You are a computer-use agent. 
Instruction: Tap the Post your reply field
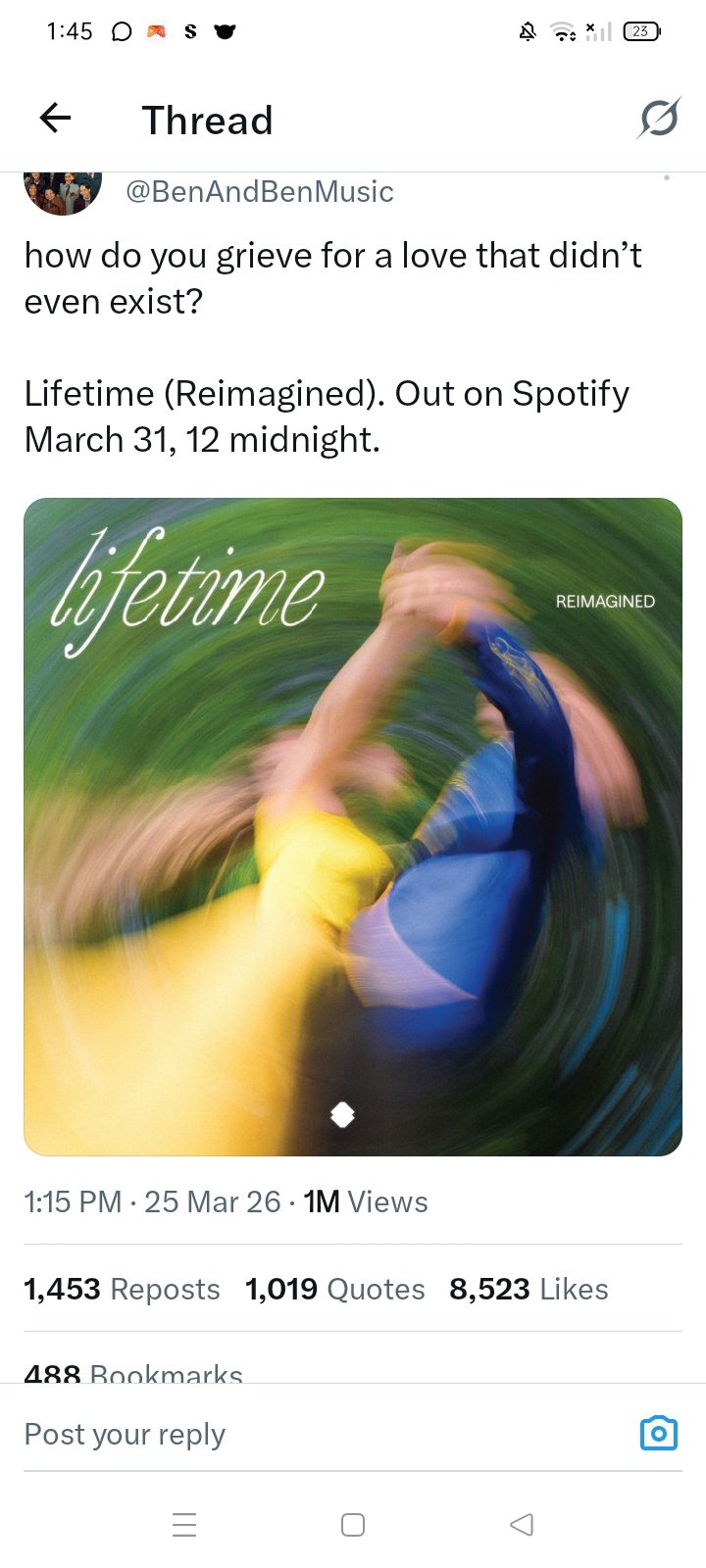[x=324, y=1434]
